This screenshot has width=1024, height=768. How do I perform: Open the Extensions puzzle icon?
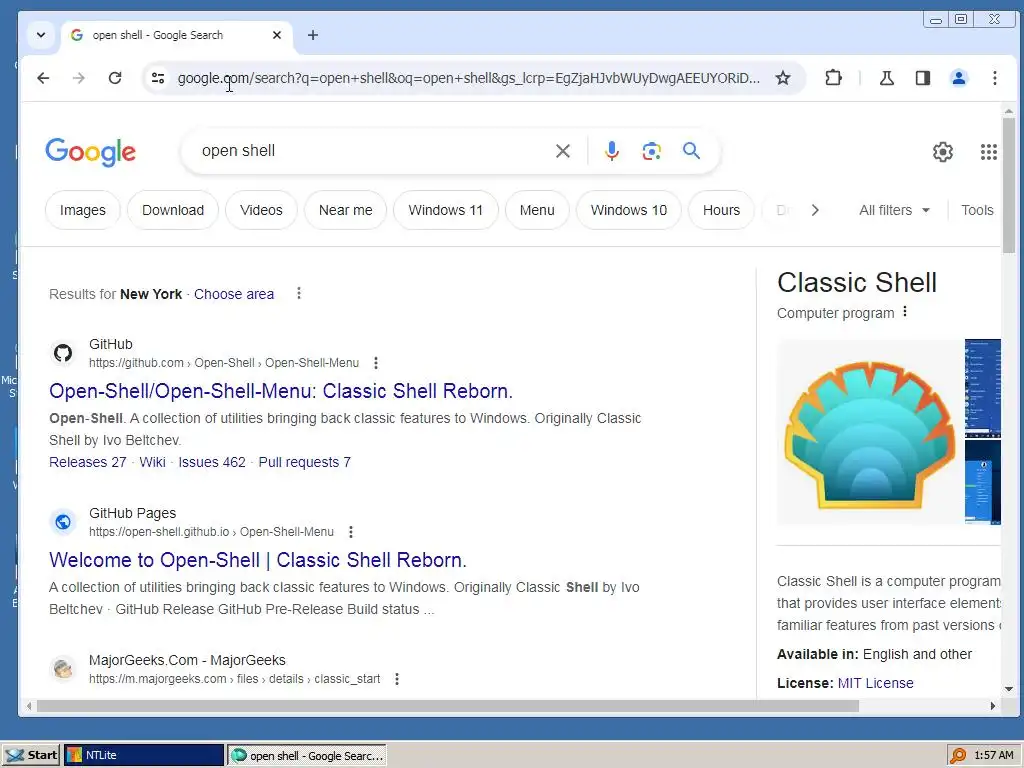coord(833,78)
